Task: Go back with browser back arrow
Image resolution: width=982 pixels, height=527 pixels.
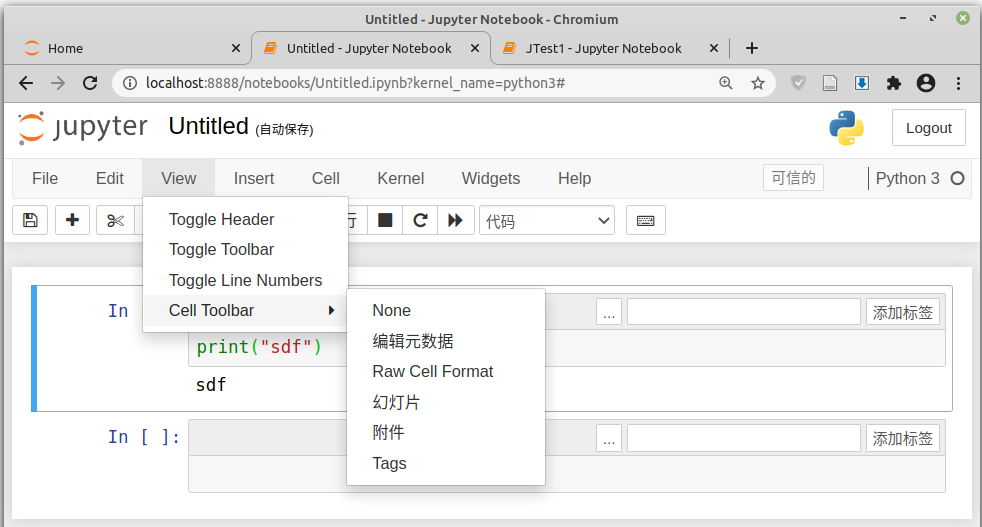Action: (x=26, y=83)
